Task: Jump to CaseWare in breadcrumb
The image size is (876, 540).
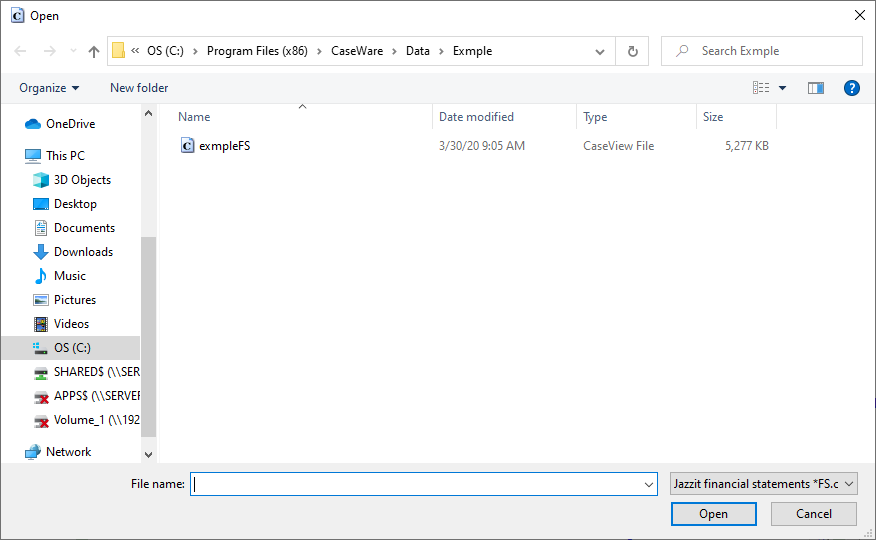Action: coord(357,51)
